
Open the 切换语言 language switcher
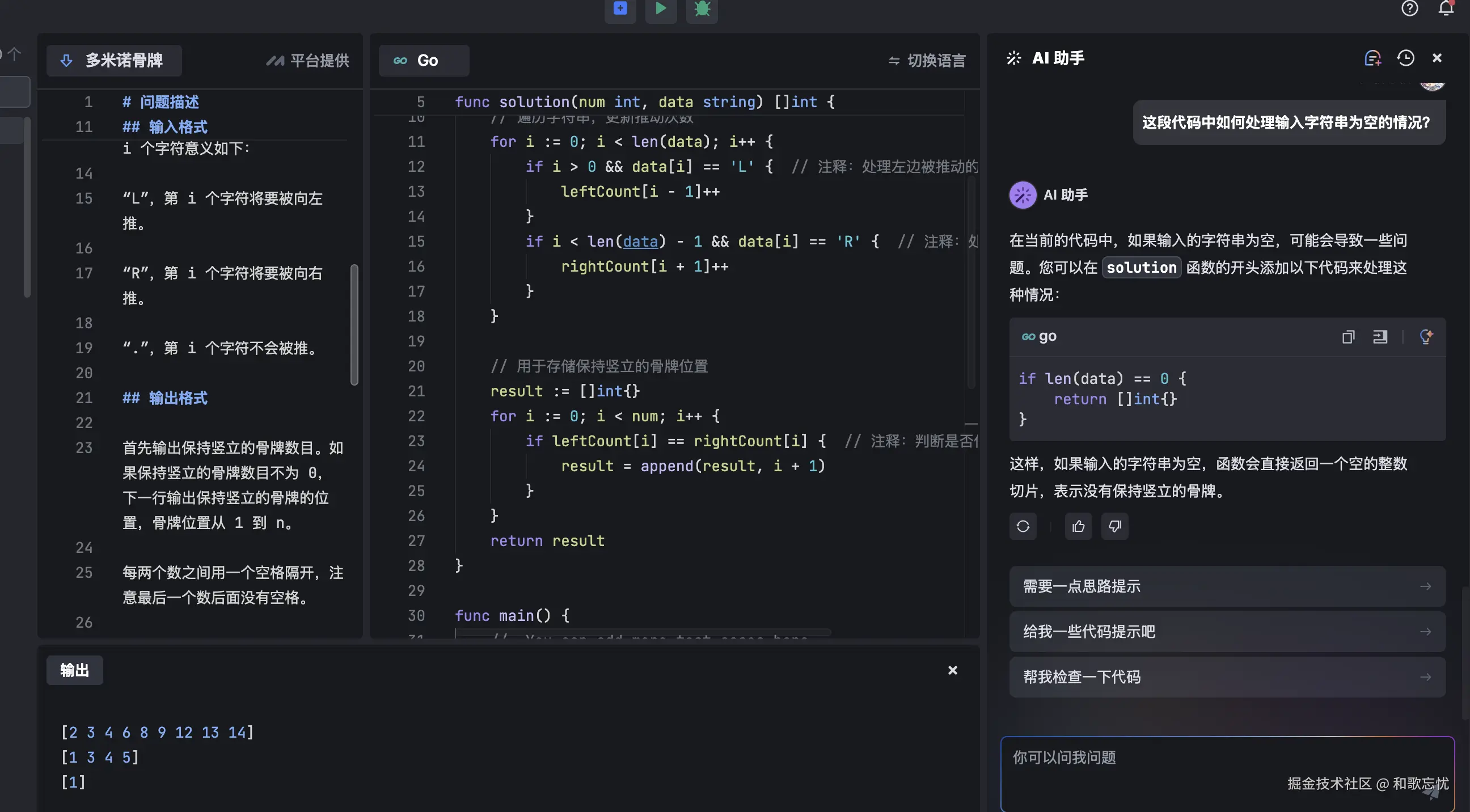point(926,60)
